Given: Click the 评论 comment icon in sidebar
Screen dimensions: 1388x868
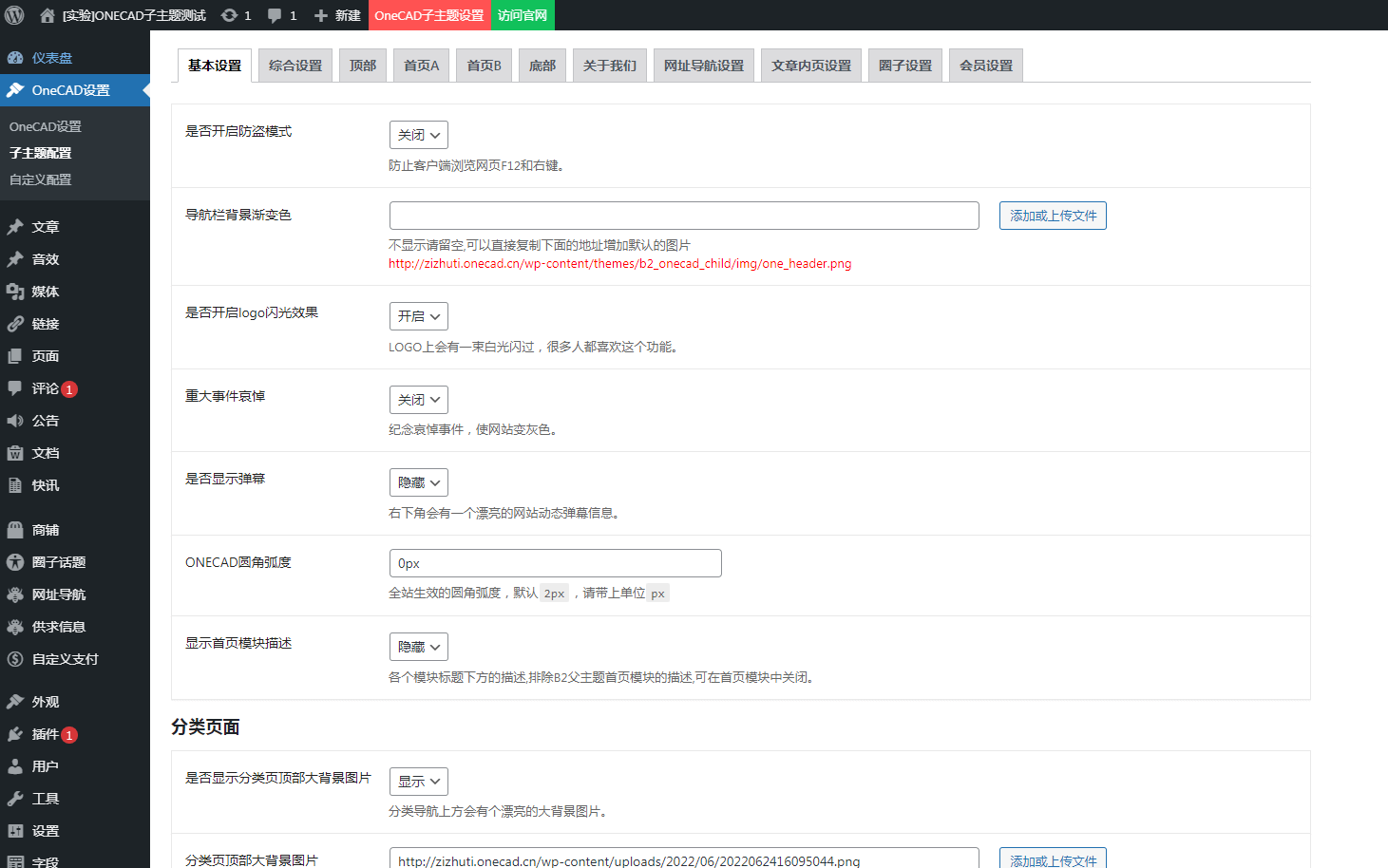Looking at the screenshot, I should tap(15, 388).
